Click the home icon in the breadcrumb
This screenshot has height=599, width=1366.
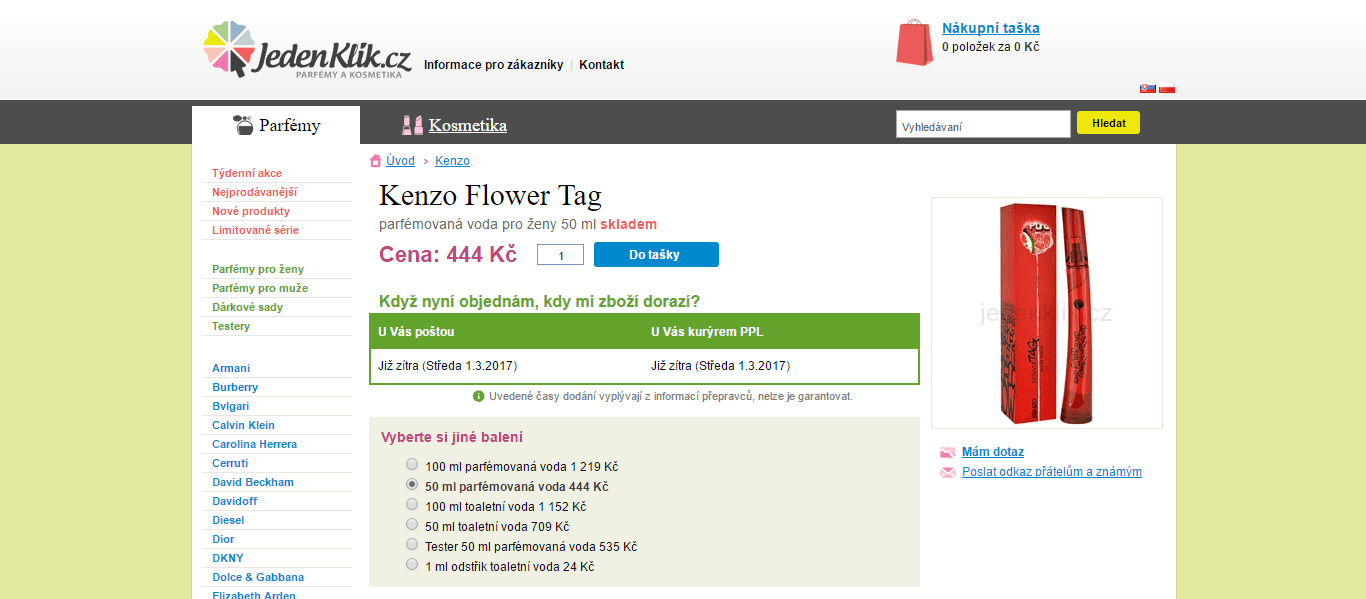(373, 160)
